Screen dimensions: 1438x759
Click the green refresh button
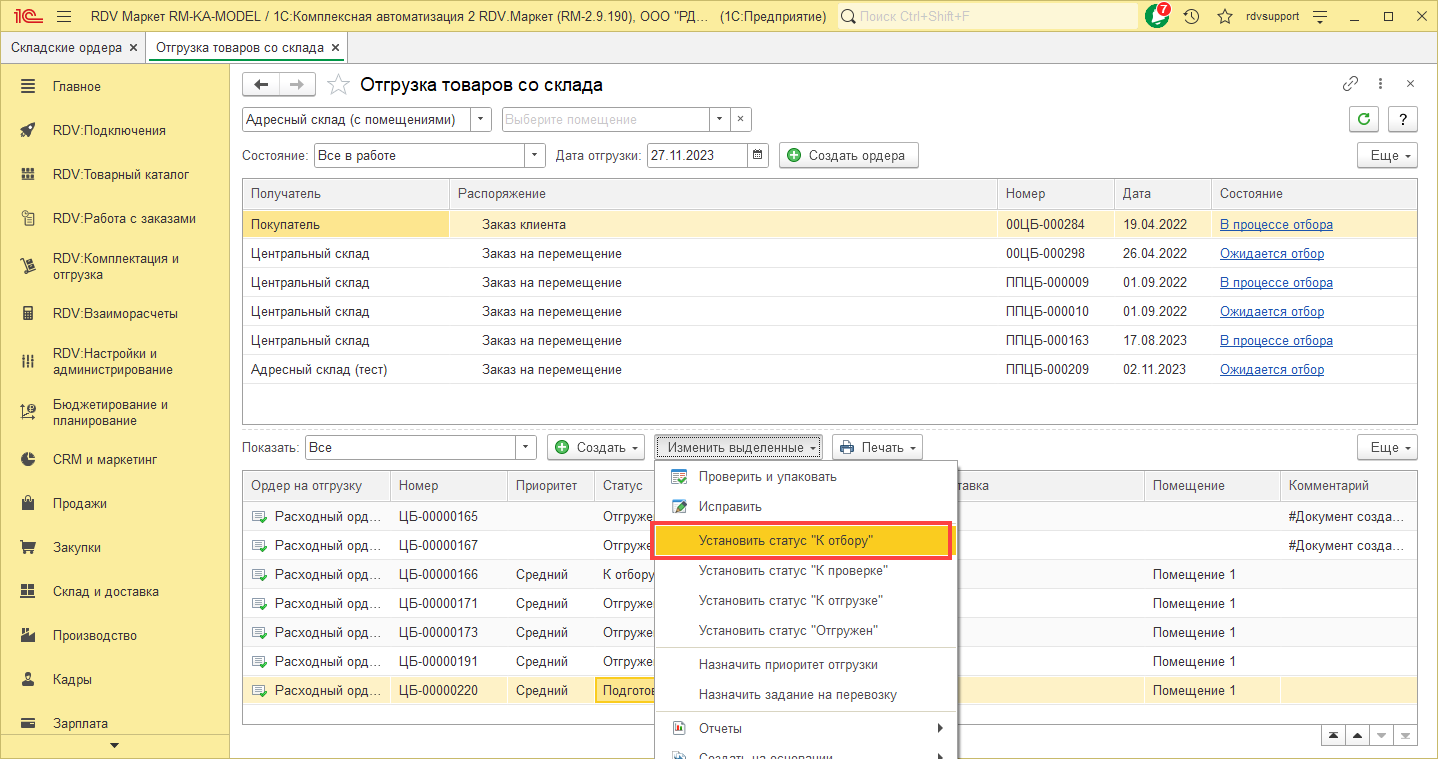(x=1364, y=119)
